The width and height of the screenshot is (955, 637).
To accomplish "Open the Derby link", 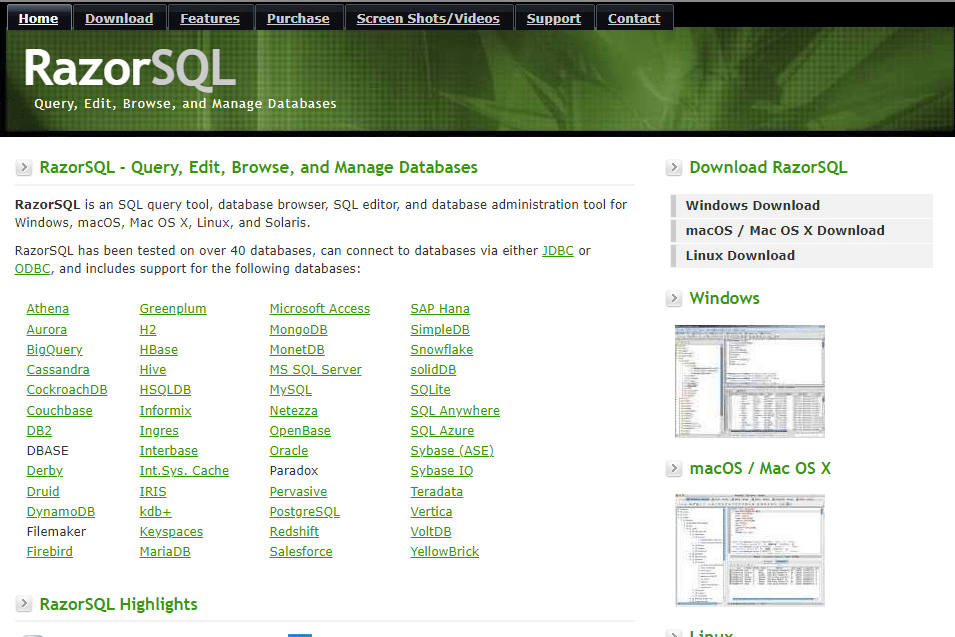I will pos(44,471).
